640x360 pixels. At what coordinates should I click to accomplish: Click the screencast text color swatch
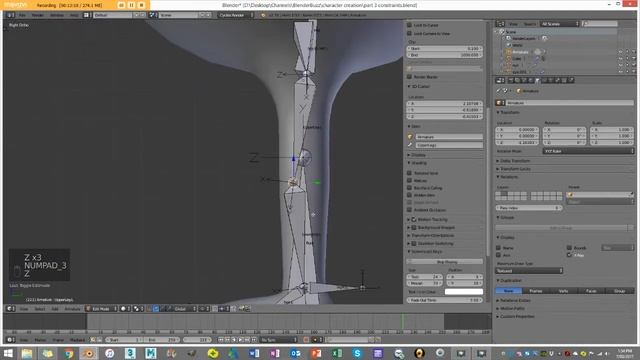click(464, 292)
